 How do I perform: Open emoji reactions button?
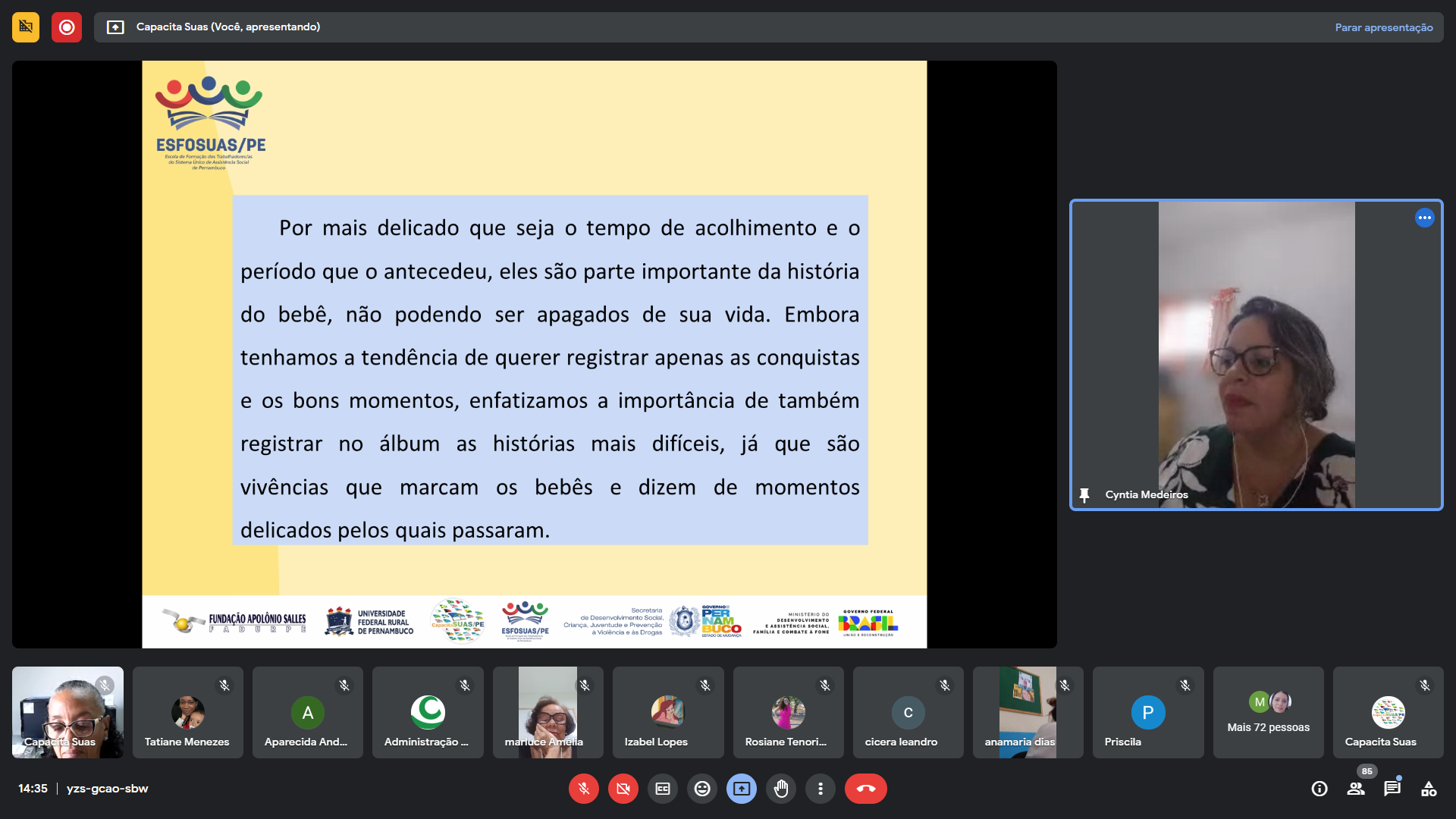pyautogui.click(x=702, y=789)
